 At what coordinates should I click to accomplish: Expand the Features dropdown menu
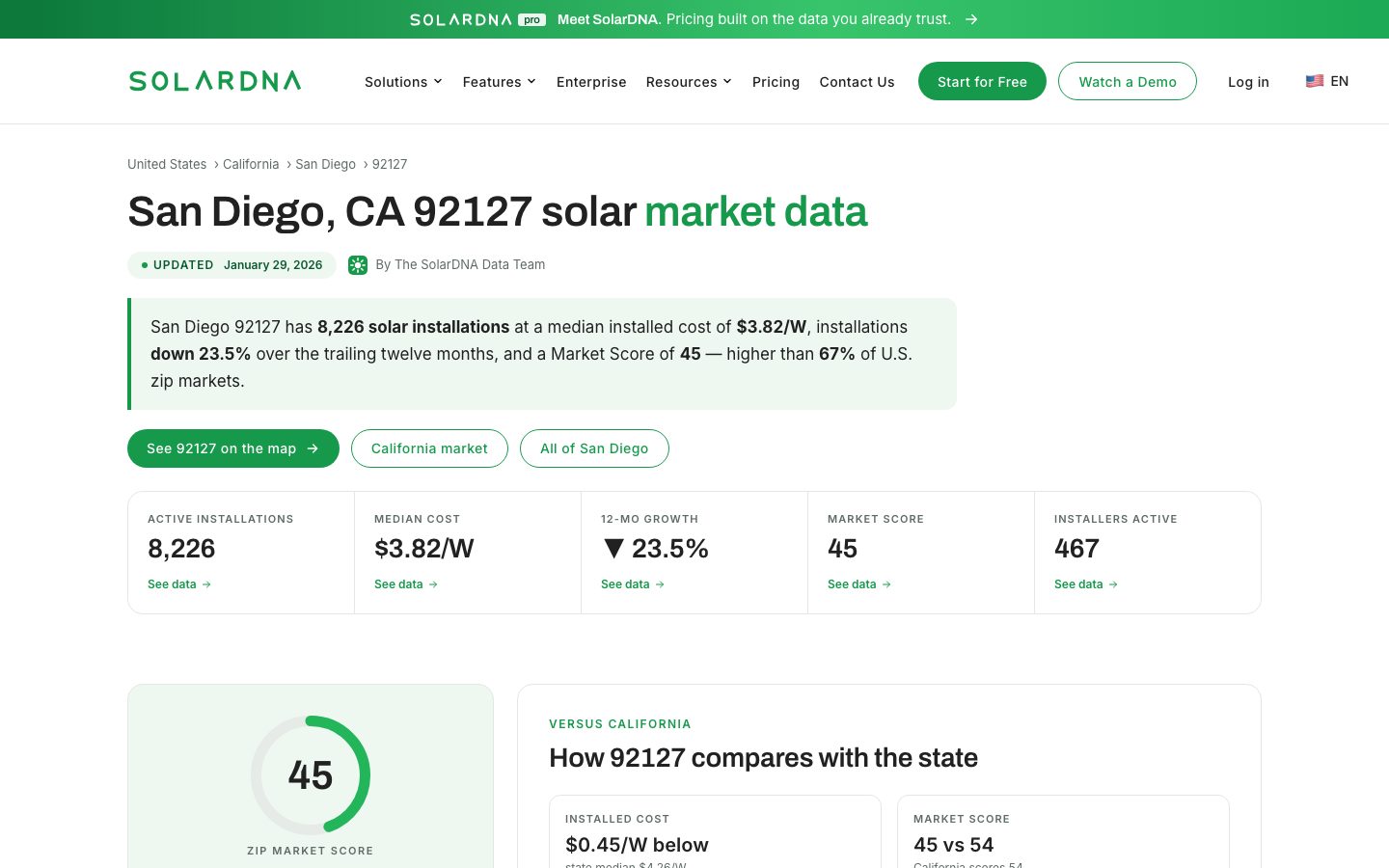pyautogui.click(x=499, y=82)
